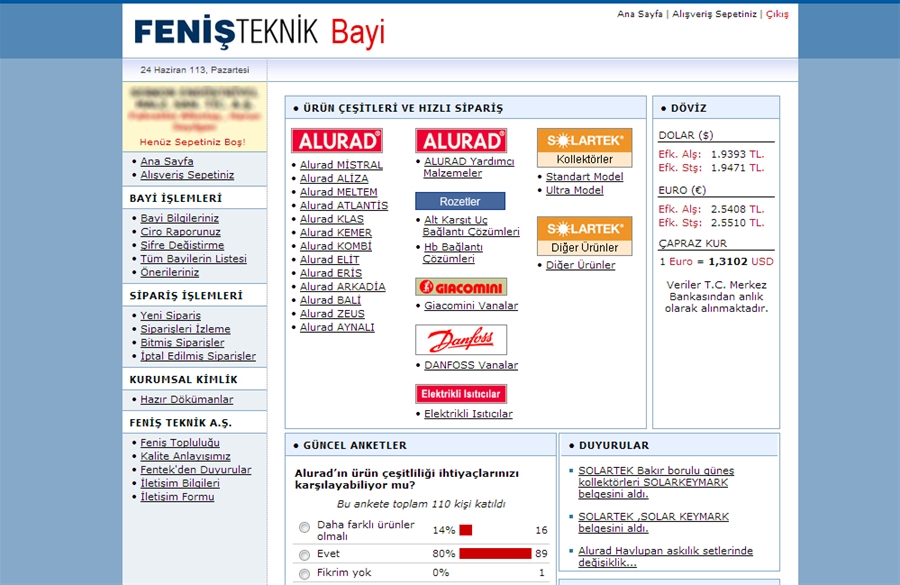This screenshot has height=585, width=900.
Task: Open Alurad ATLANTİS product link
Action: coord(344,206)
